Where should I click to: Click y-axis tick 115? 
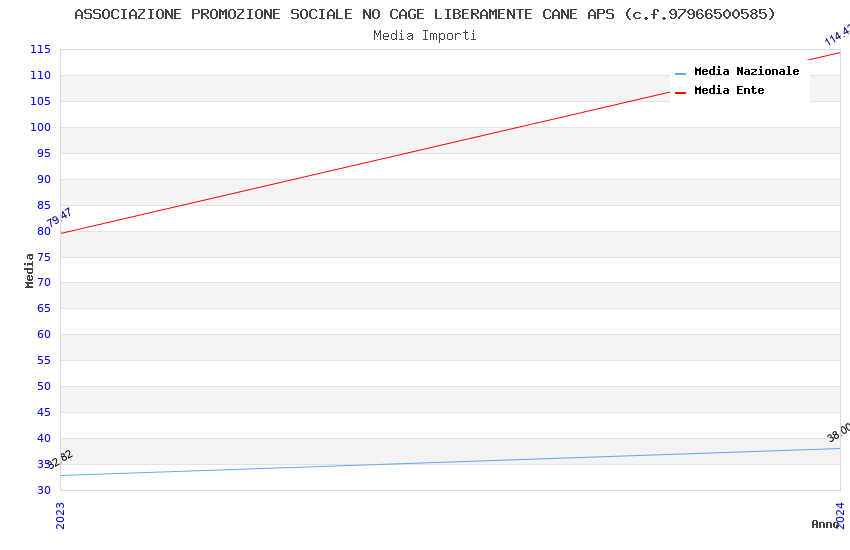(x=40, y=49)
